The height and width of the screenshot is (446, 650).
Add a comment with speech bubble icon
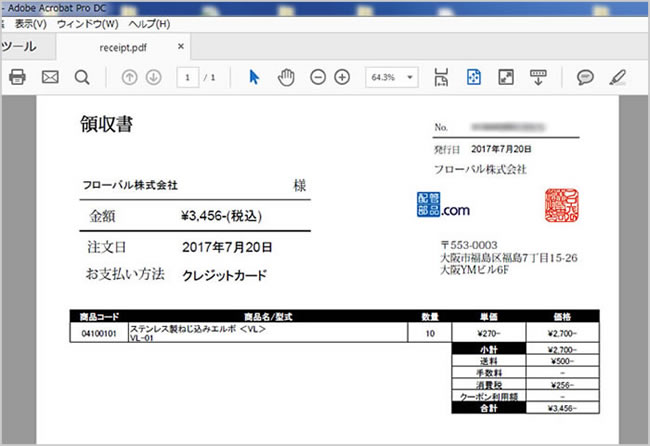click(x=586, y=77)
